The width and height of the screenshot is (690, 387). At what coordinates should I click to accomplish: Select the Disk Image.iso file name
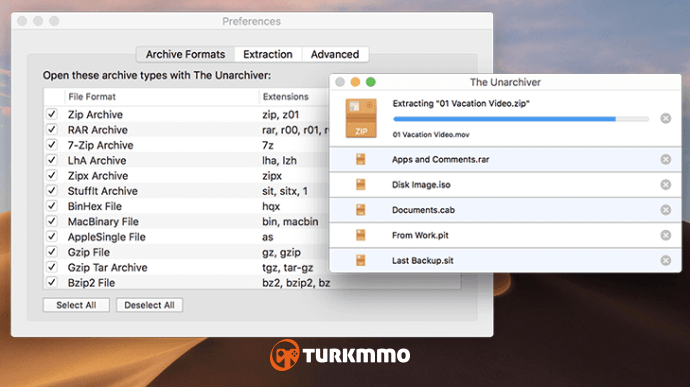tap(421, 185)
